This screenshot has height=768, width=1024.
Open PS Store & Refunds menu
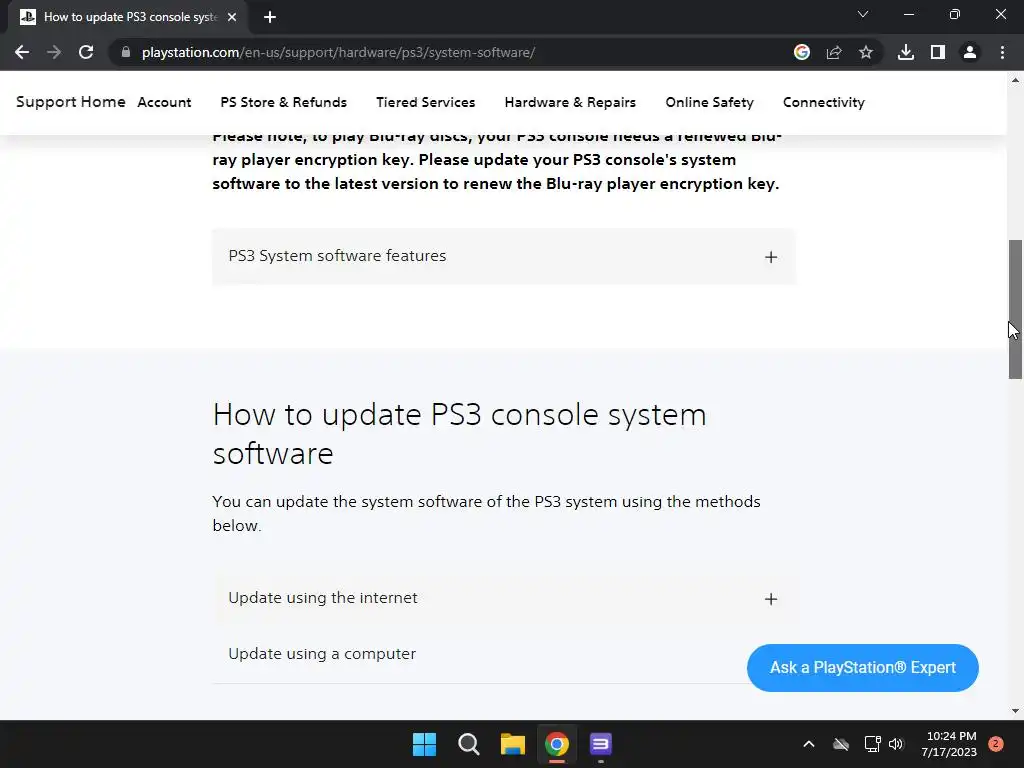(283, 102)
